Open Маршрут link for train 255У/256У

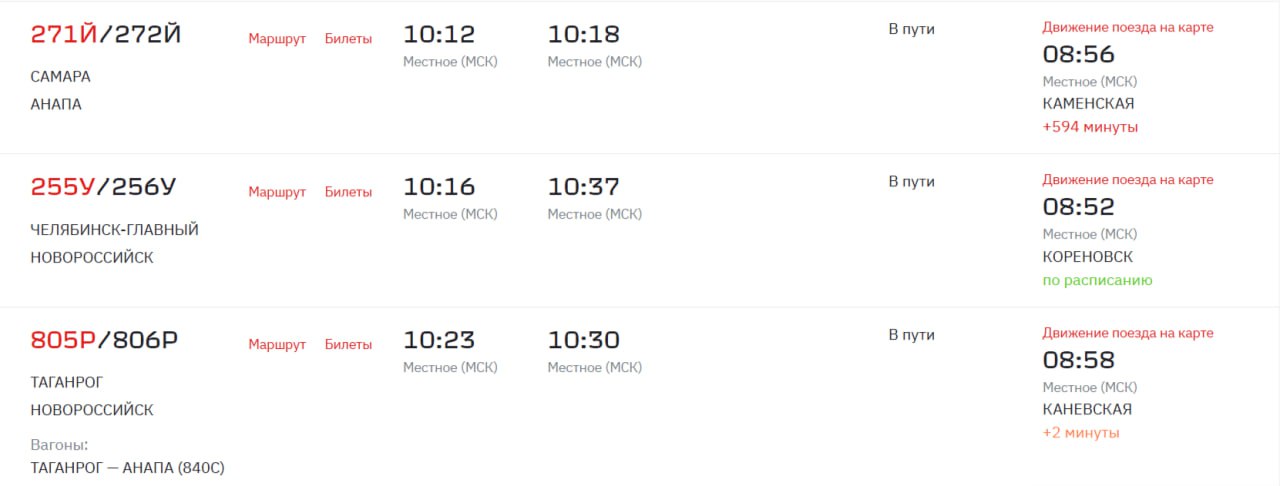pyautogui.click(x=277, y=192)
